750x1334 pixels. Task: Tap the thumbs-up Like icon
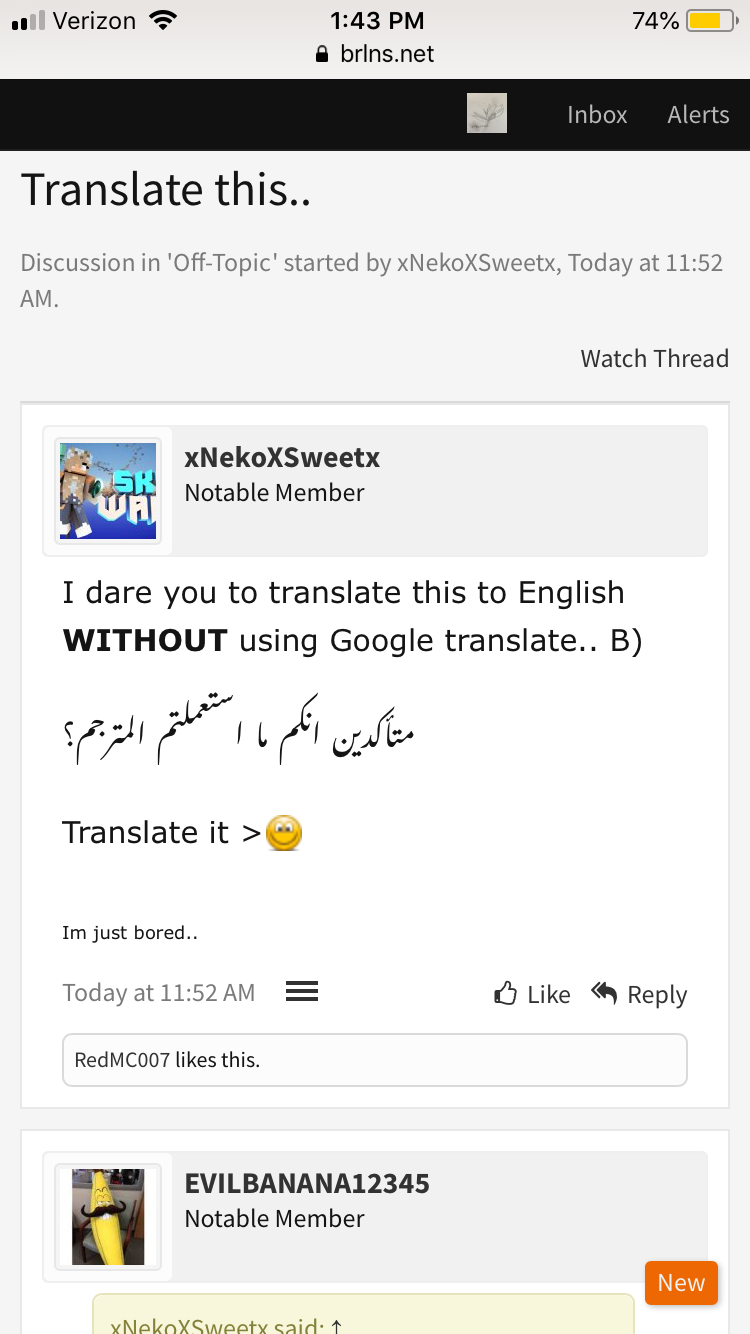(x=506, y=993)
